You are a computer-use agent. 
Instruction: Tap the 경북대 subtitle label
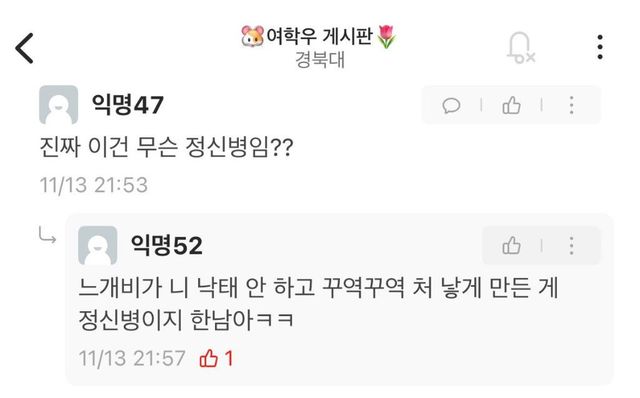point(320,60)
